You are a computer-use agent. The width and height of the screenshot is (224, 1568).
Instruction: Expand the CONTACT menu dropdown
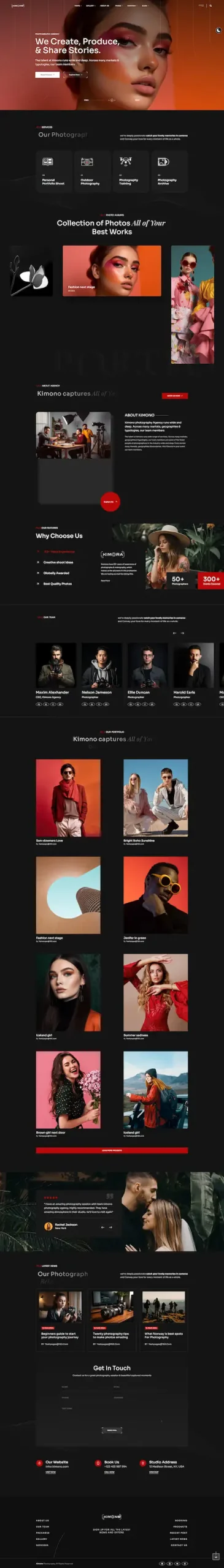pos(132,6)
